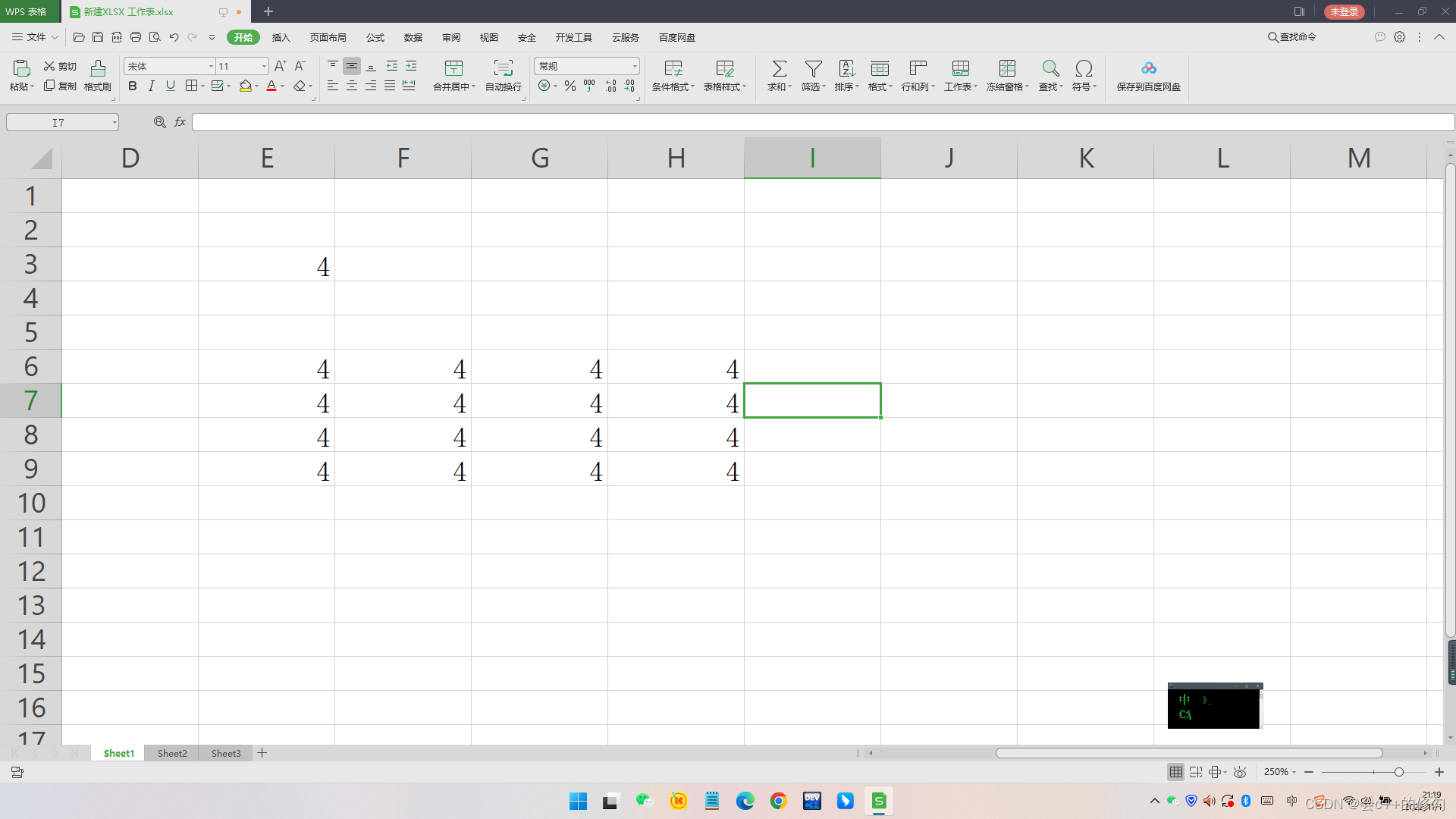
Task: Toggle bold formatting
Action: coord(133,86)
